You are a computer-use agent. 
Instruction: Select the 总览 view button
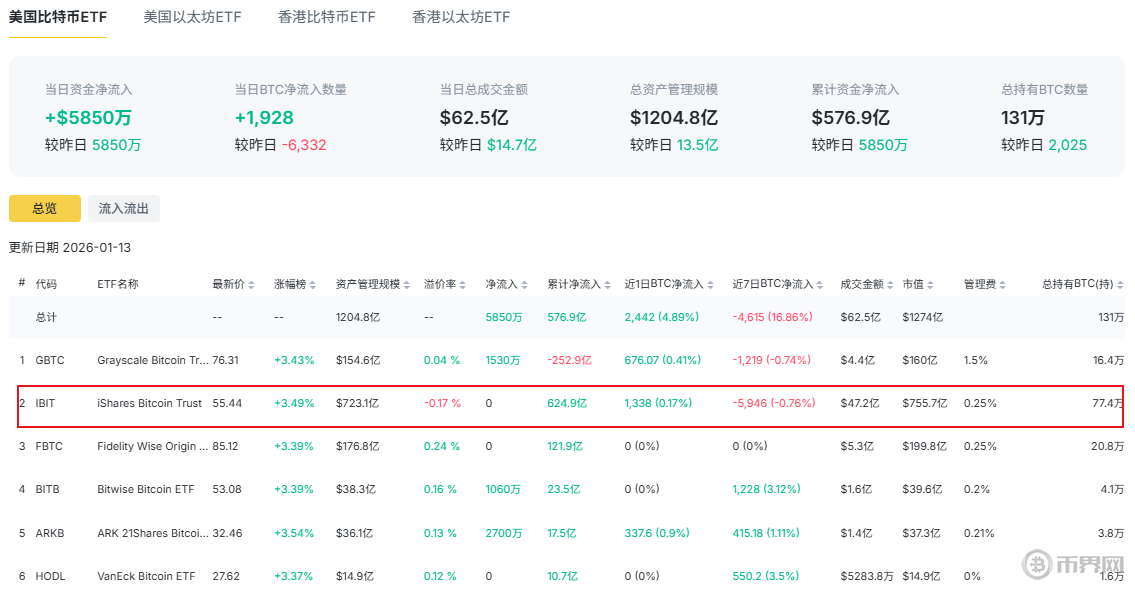tap(45, 208)
